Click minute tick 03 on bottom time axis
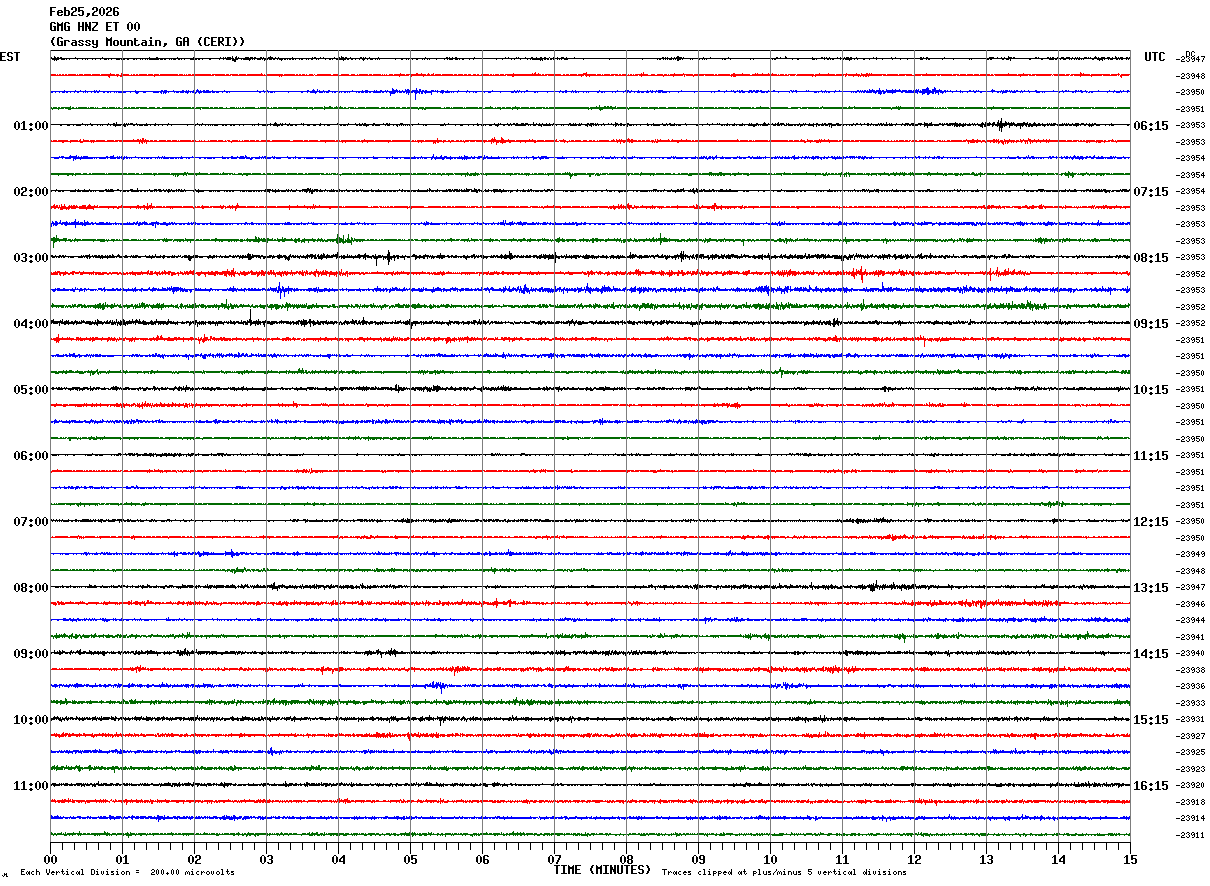This screenshot has width=1210, height=886. click(x=266, y=859)
